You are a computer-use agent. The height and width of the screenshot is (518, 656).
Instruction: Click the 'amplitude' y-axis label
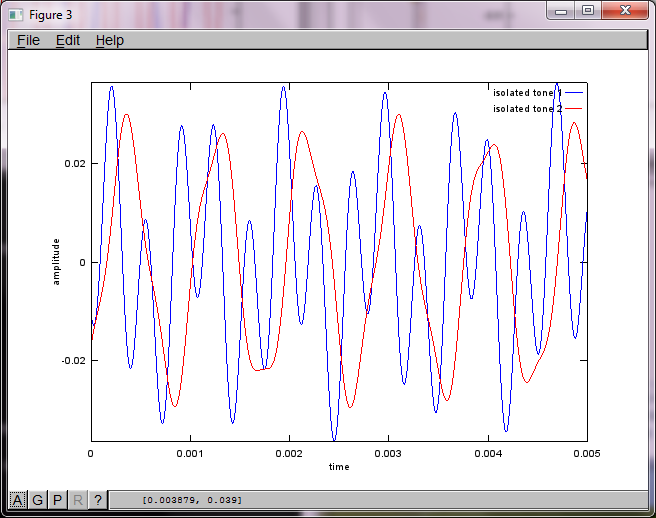tap(56, 262)
